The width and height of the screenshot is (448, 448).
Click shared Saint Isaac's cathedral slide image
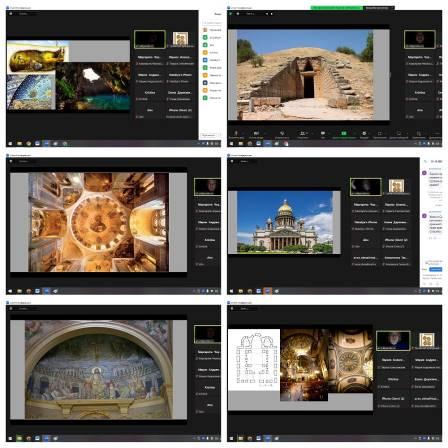tap(285, 222)
